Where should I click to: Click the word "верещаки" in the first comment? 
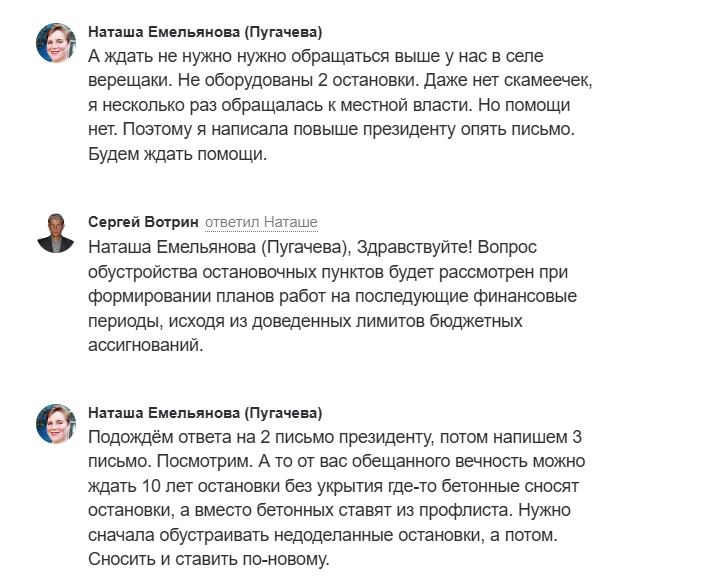[x=127, y=81]
